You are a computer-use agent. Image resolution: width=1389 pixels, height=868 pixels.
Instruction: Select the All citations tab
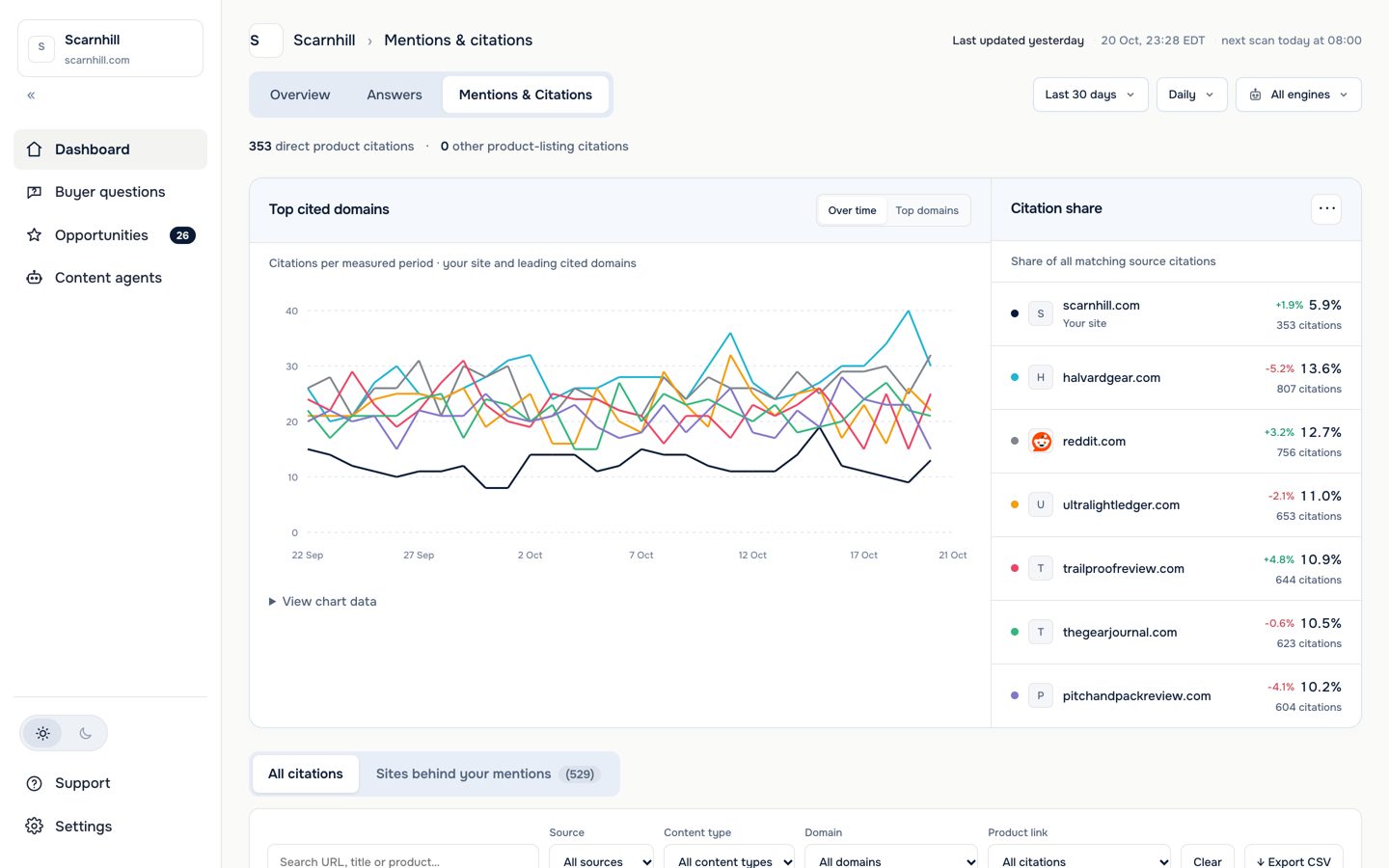coord(306,774)
